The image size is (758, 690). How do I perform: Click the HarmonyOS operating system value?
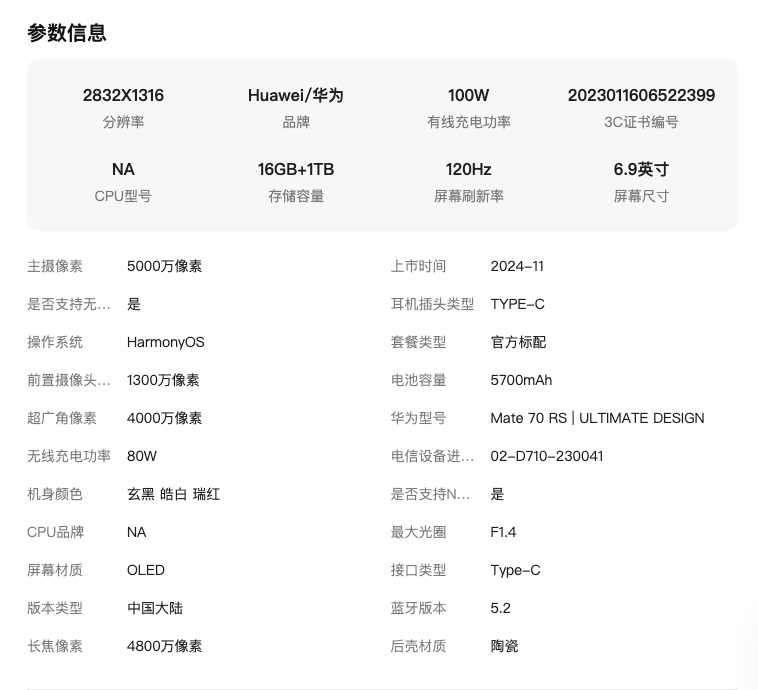165,342
